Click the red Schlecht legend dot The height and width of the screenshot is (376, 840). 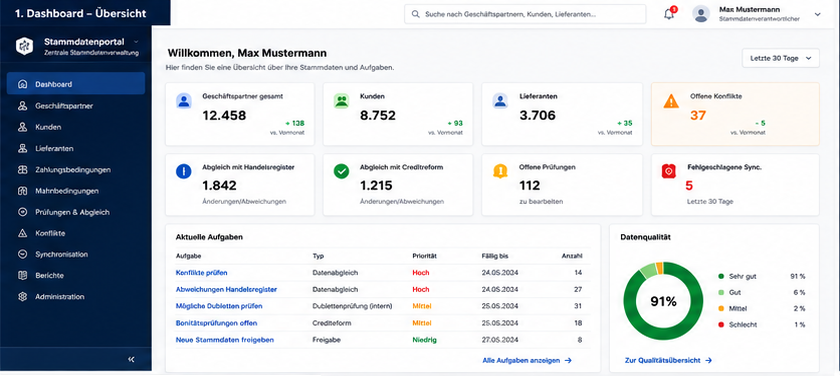click(721, 325)
